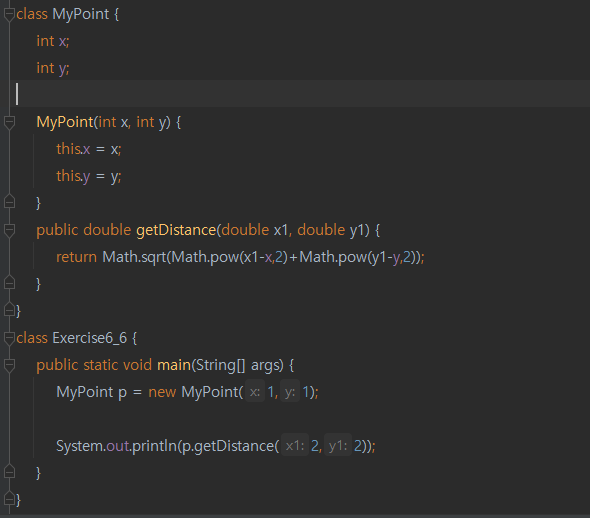
Task: Fold the main method closing brace marker
Action: (9, 472)
